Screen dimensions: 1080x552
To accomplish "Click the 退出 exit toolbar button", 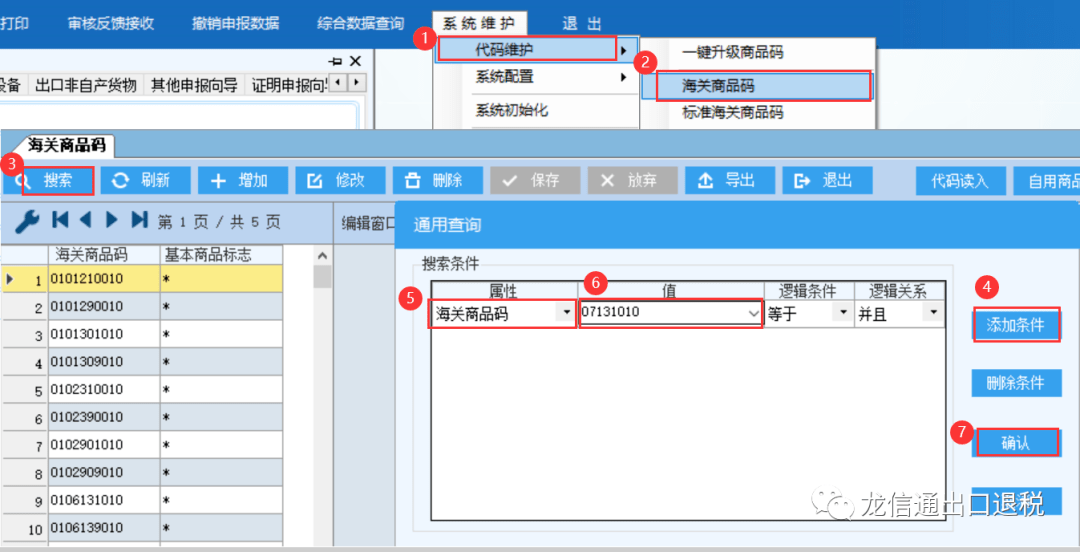I will [828, 181].
